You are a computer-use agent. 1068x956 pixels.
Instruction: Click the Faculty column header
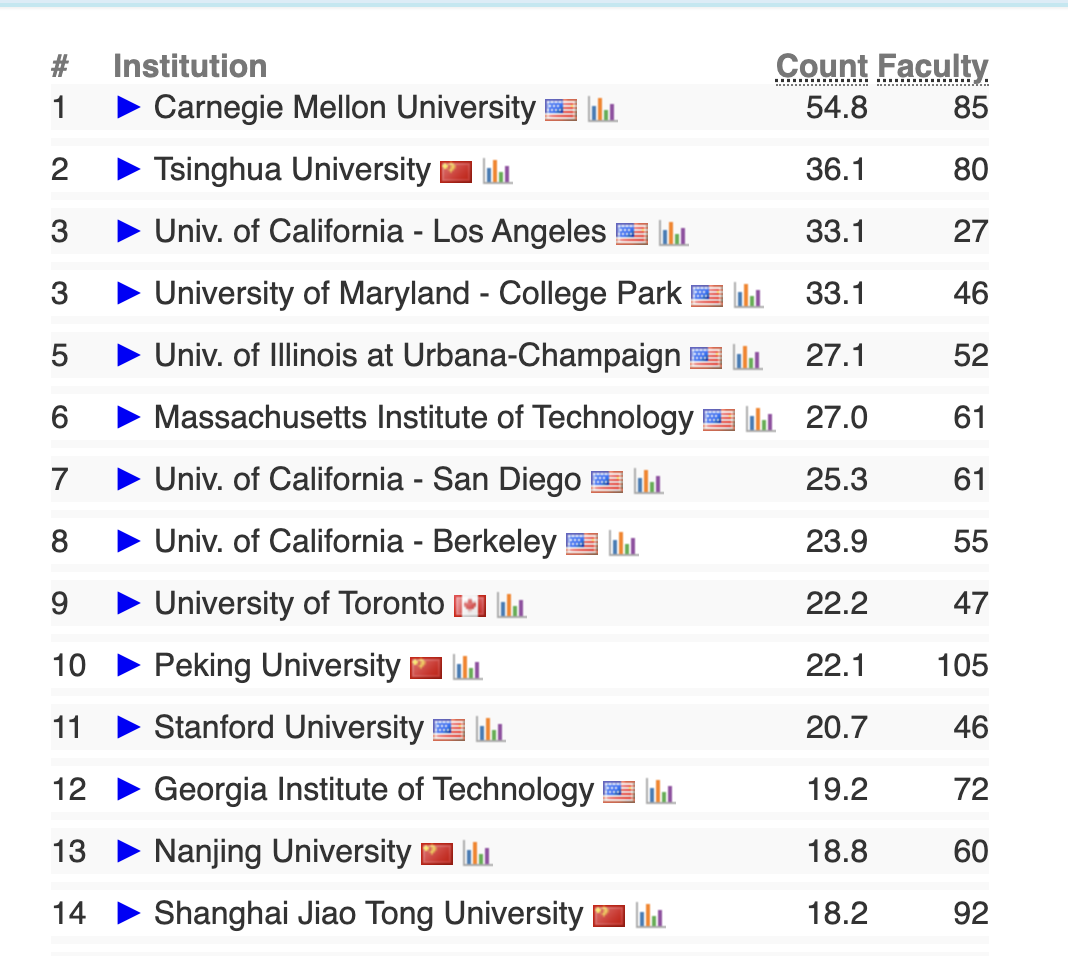pos(932,67)
